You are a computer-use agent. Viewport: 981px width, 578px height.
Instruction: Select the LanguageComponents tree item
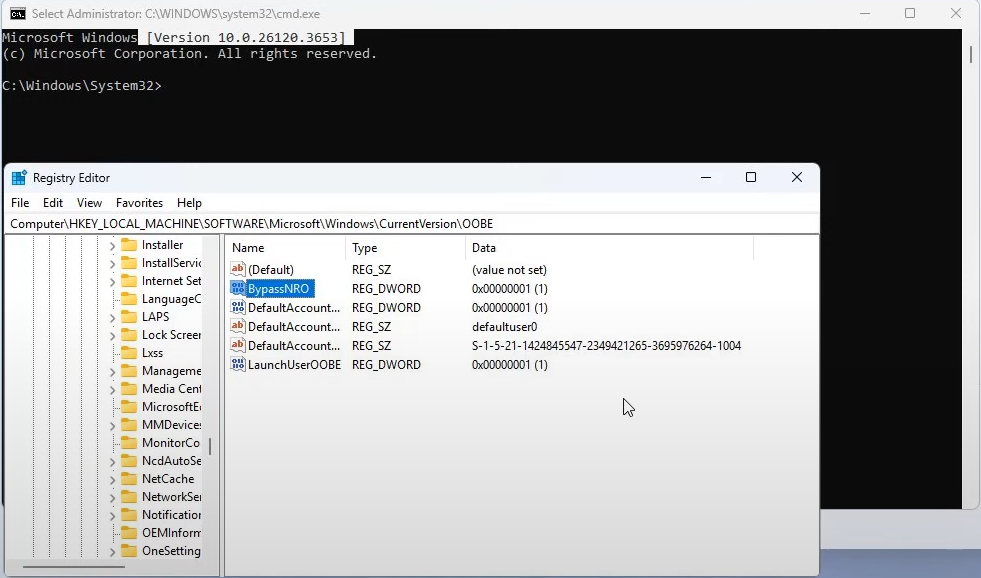[171, 299]
